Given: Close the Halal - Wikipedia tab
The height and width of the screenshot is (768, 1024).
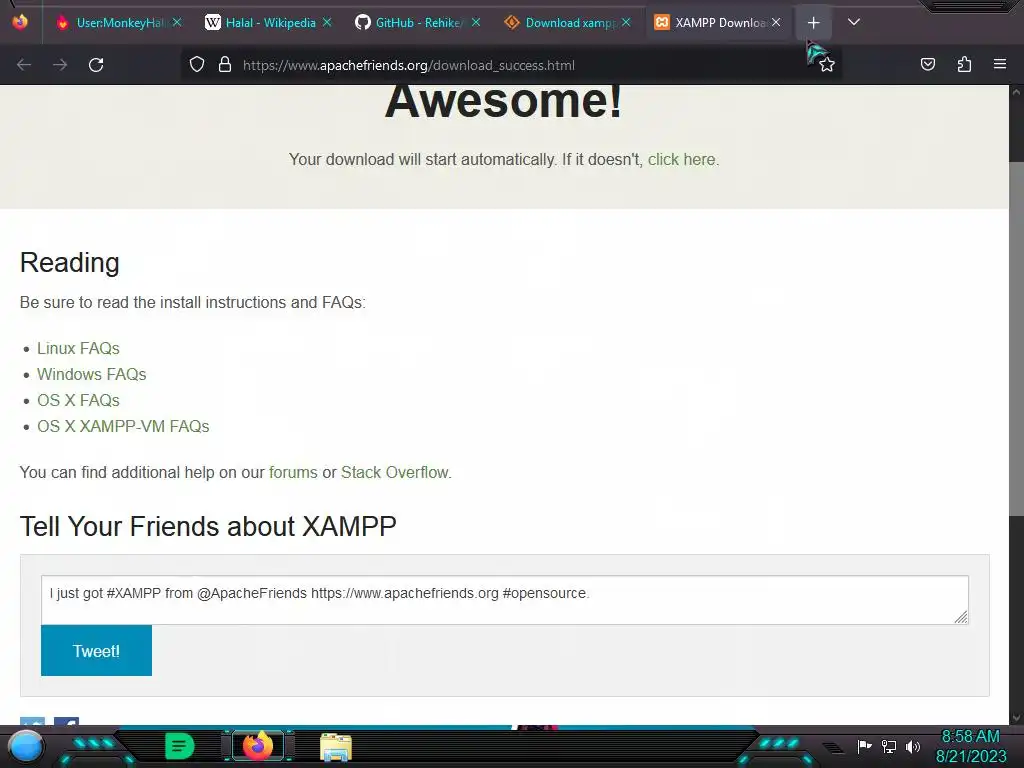Looking at the screenshot, I should 327,22.
